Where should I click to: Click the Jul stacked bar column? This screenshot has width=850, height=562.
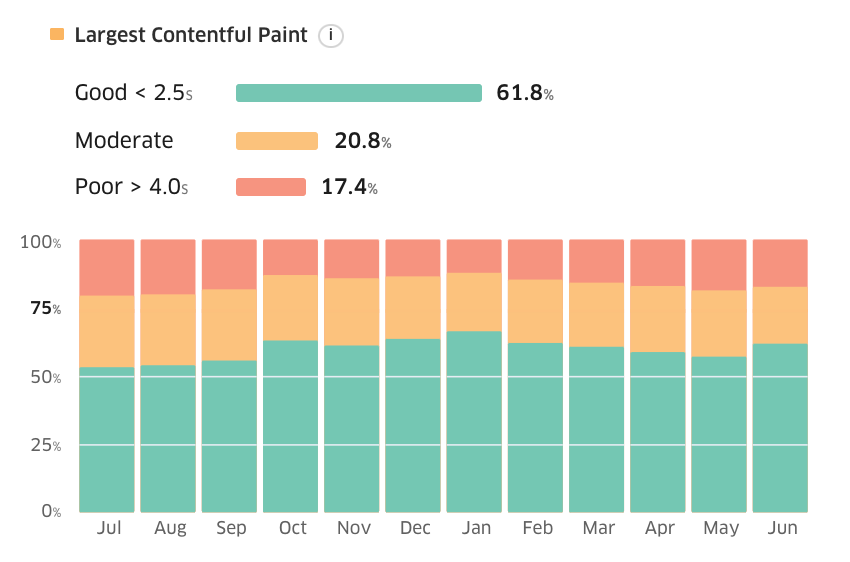107,376
